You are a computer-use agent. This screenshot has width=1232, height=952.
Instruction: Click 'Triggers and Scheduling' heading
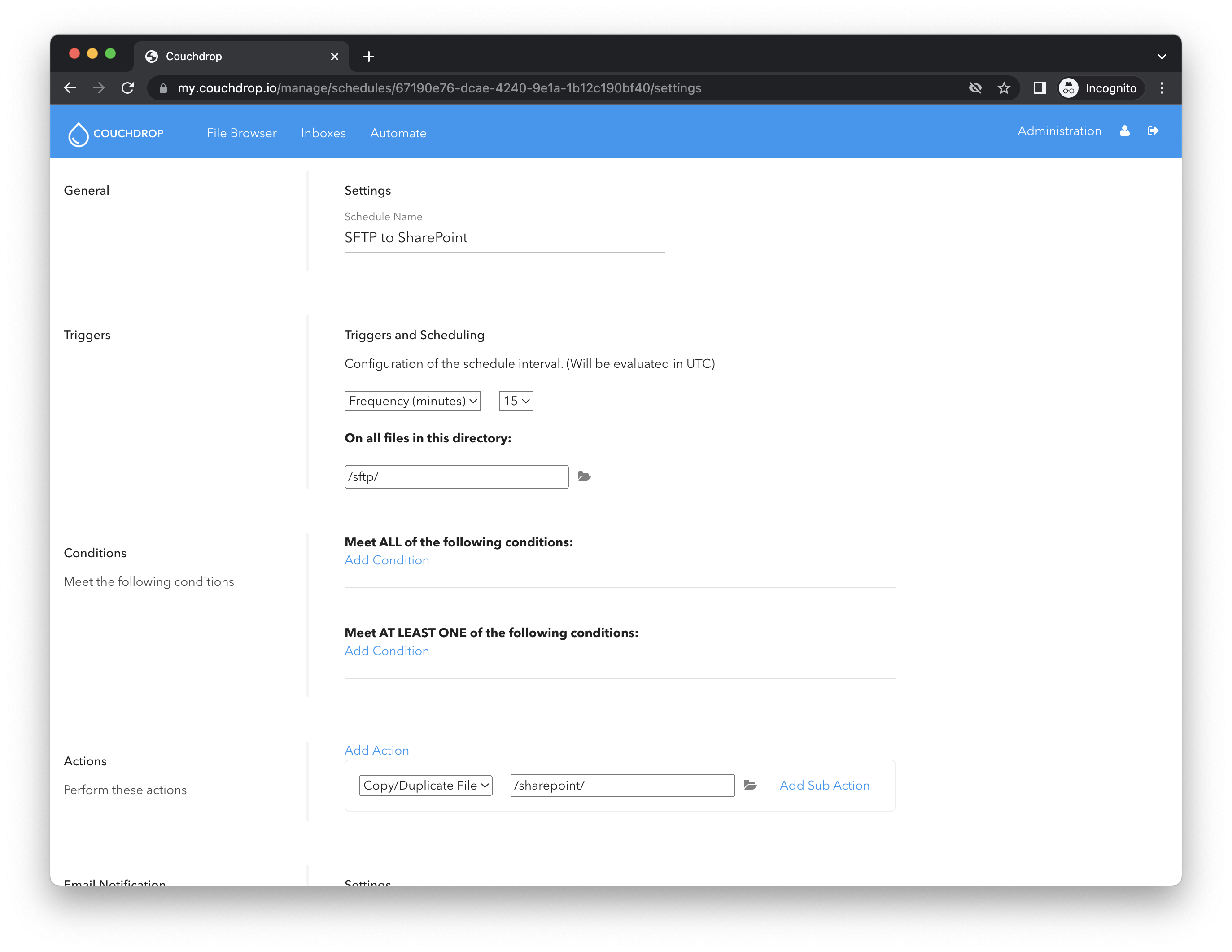(x=415, y=335)
